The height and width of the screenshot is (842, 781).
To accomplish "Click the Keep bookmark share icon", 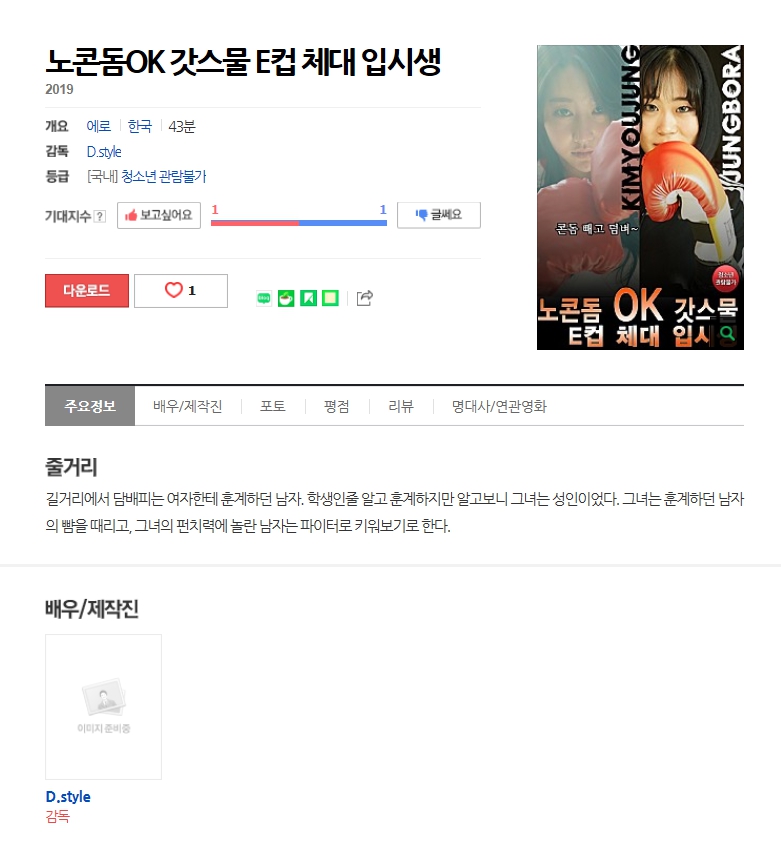I will click(x=308, y=298).
